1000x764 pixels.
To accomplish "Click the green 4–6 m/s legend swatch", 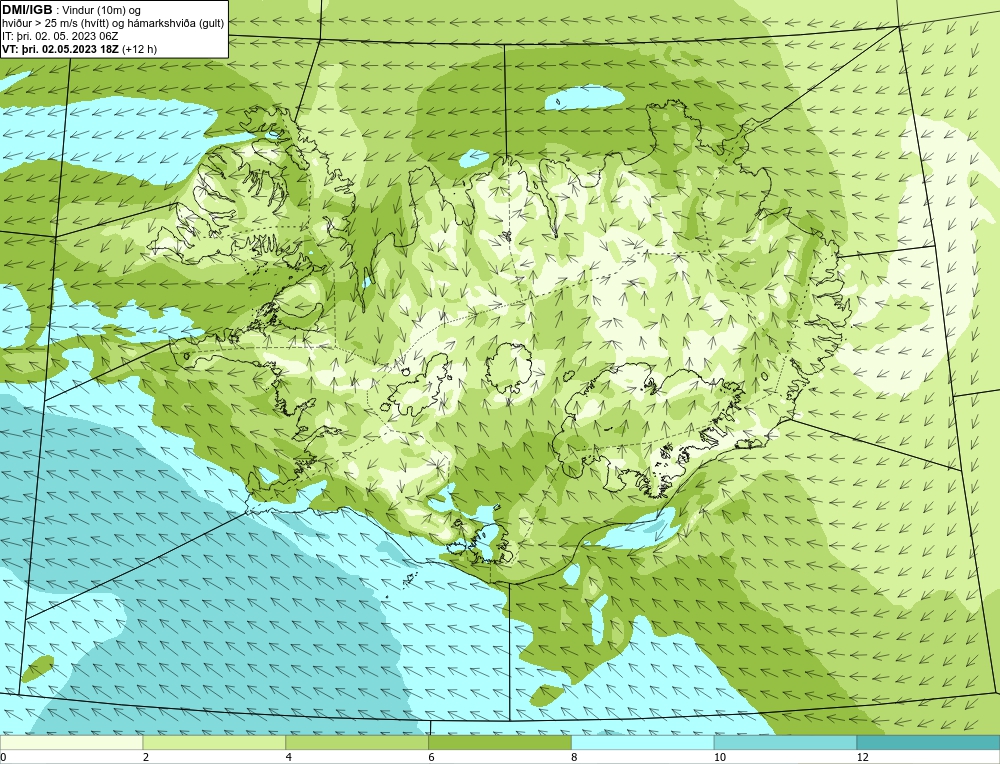I will tap(357, 742).
